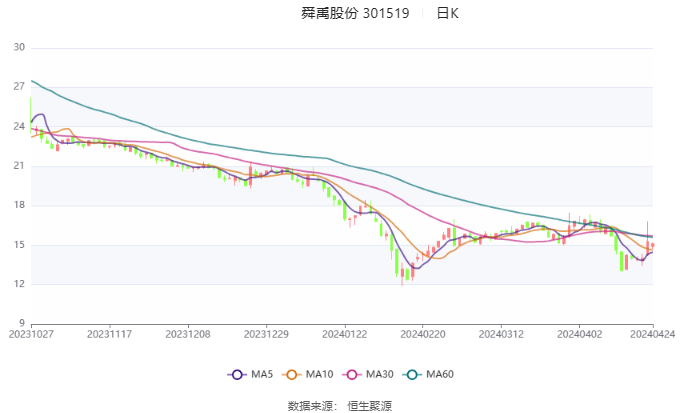Click x-axis date label 20240122
Image resolution: width=680 pixels, height=413 pixels.
tap(345, 334)
